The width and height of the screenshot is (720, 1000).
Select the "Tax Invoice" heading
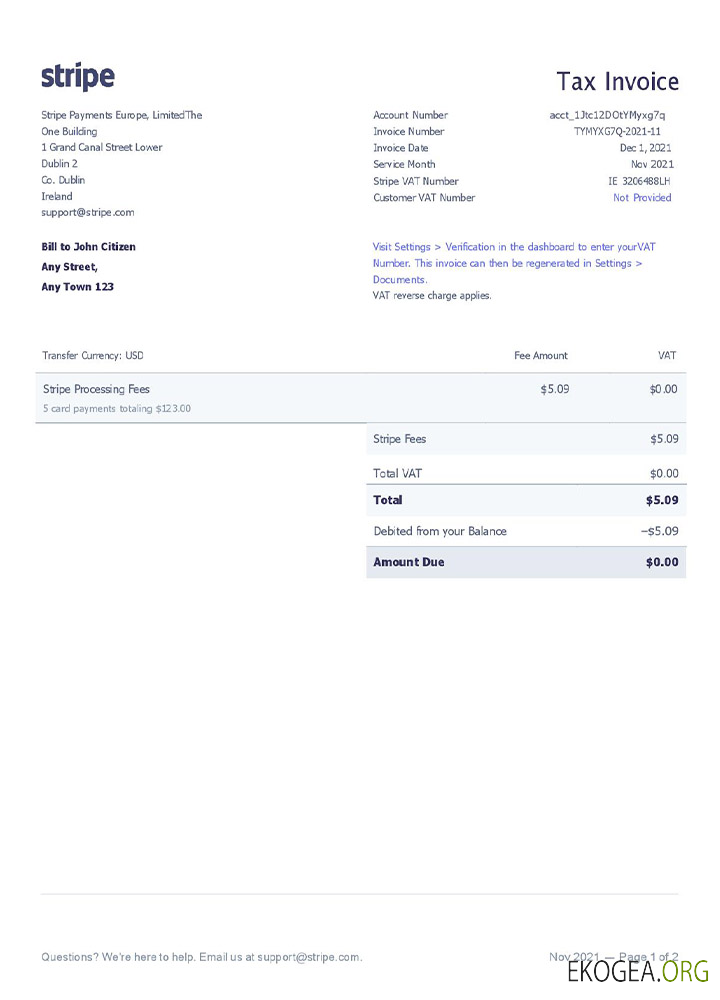[x=617, y=82]
